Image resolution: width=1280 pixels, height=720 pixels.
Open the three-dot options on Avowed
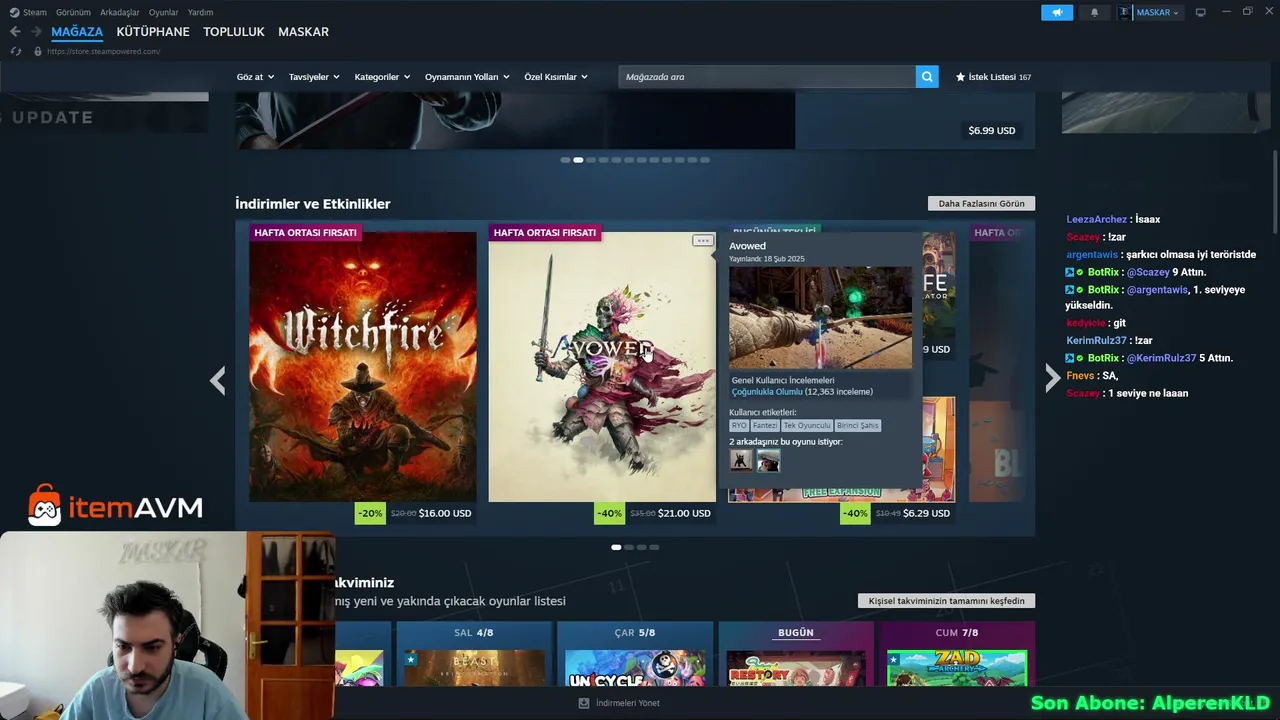[x=703, y=240]
